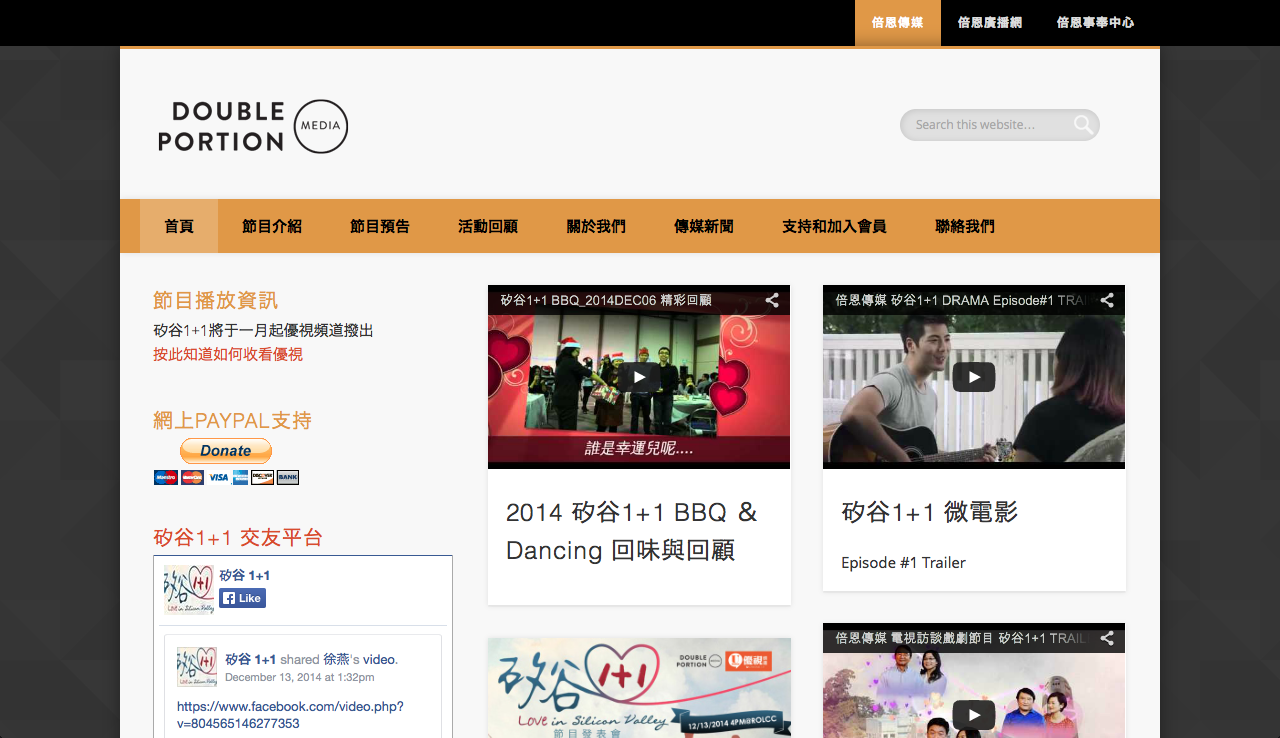The height and width of the screenshot is (738, 1280).
Task: Open the facebook.com/video.php link
Action: pyautogui.click(x=290, y=714)
